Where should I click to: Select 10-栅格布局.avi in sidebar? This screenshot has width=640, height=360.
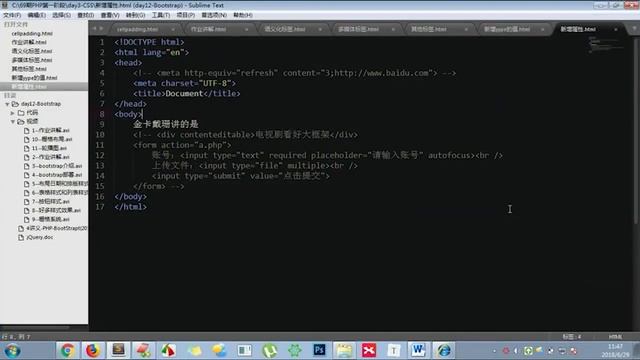coord(52,140)
